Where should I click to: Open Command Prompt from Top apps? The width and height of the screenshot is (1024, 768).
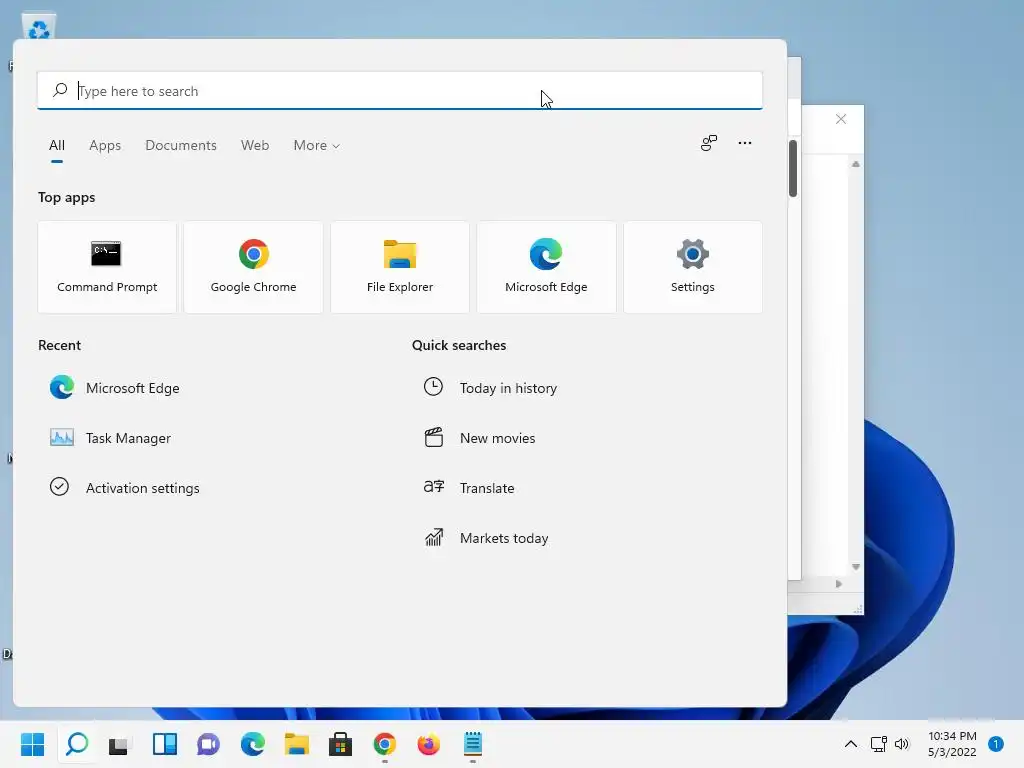tap(107, 267)
